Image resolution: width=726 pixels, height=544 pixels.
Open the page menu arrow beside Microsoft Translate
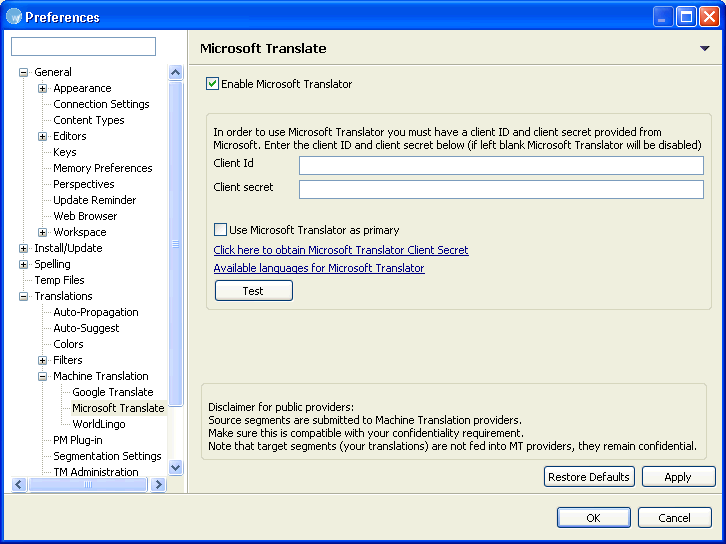[704, 48]
